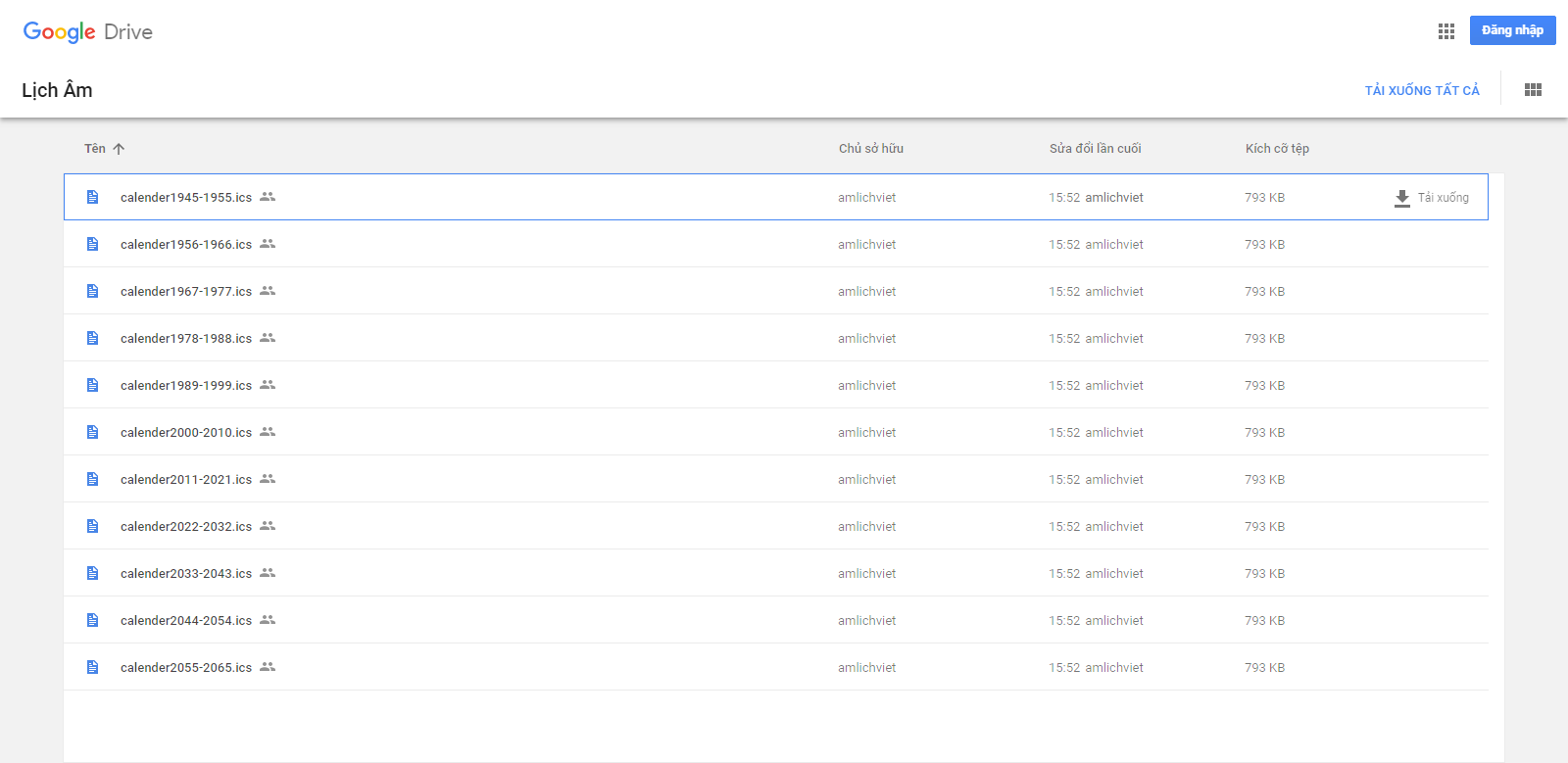Image resolution: width=1568 pixels, height=763 pixels.
Task: Select the calender2011-2021.ics row
Action: pos(588,479)
